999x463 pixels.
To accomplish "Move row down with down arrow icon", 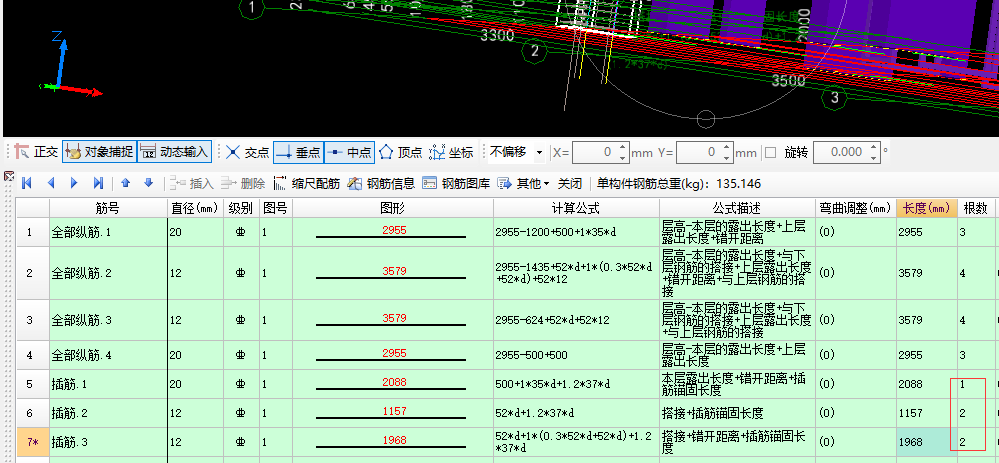I will coord(148,183).
